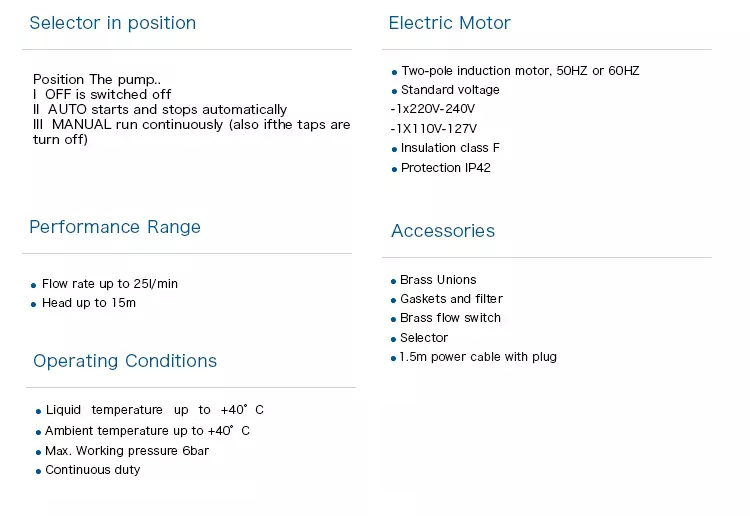Click the flow rate 25l/min bullet

click(110, 284)
